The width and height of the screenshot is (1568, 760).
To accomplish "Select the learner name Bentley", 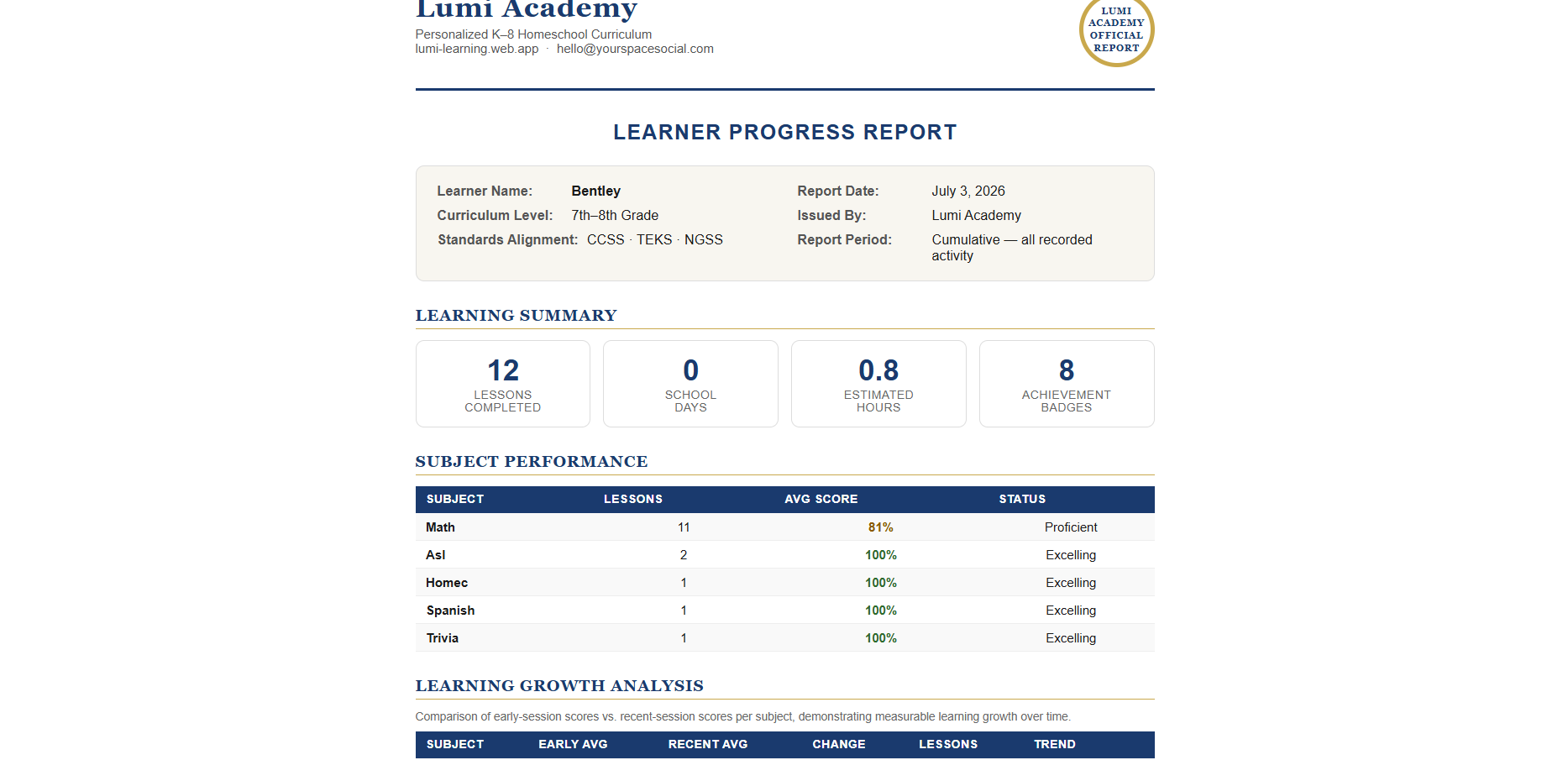I will 595,191.
